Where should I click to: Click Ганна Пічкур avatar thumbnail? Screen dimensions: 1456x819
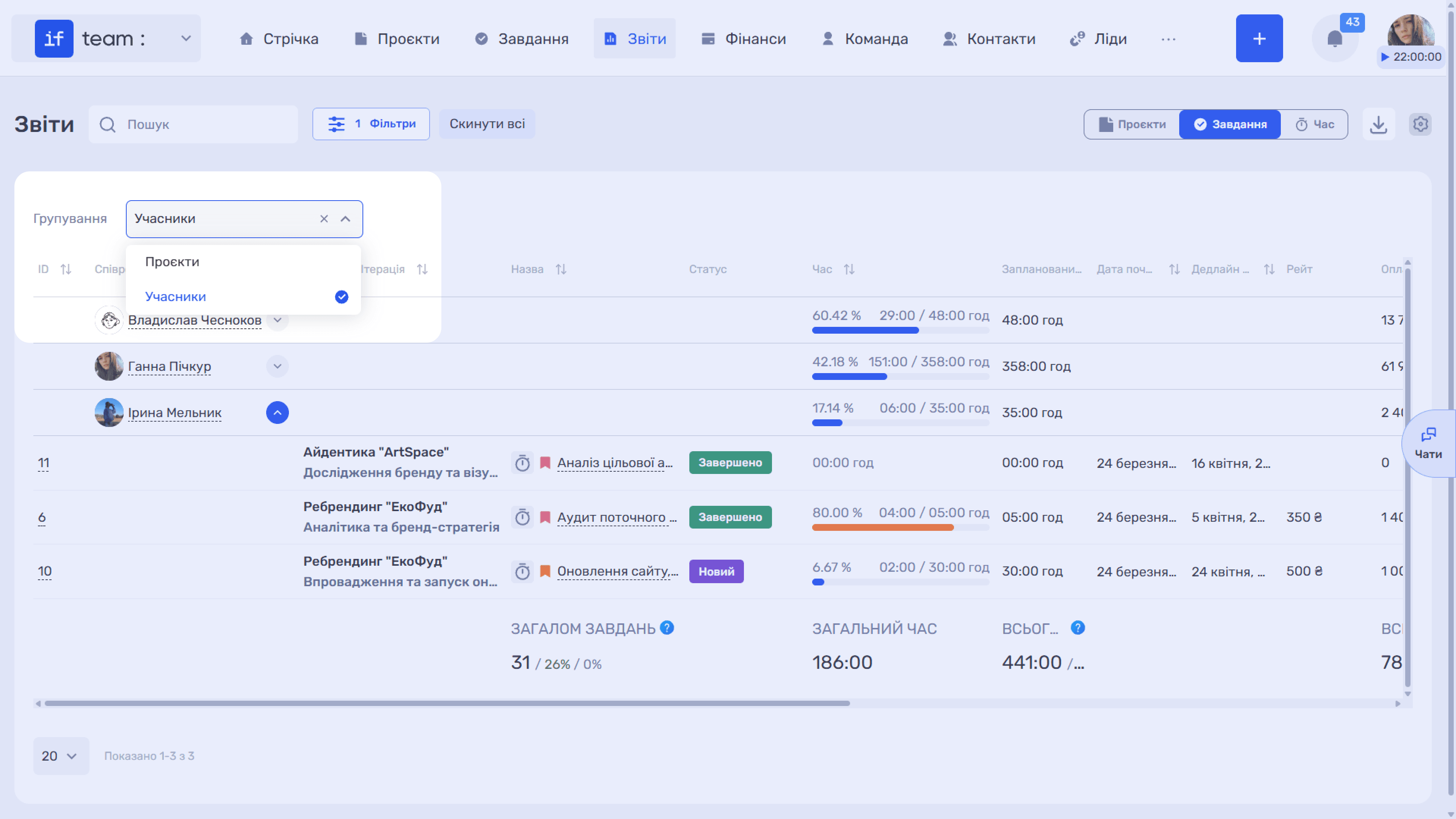pyautogui.click(x=109, y=366)
